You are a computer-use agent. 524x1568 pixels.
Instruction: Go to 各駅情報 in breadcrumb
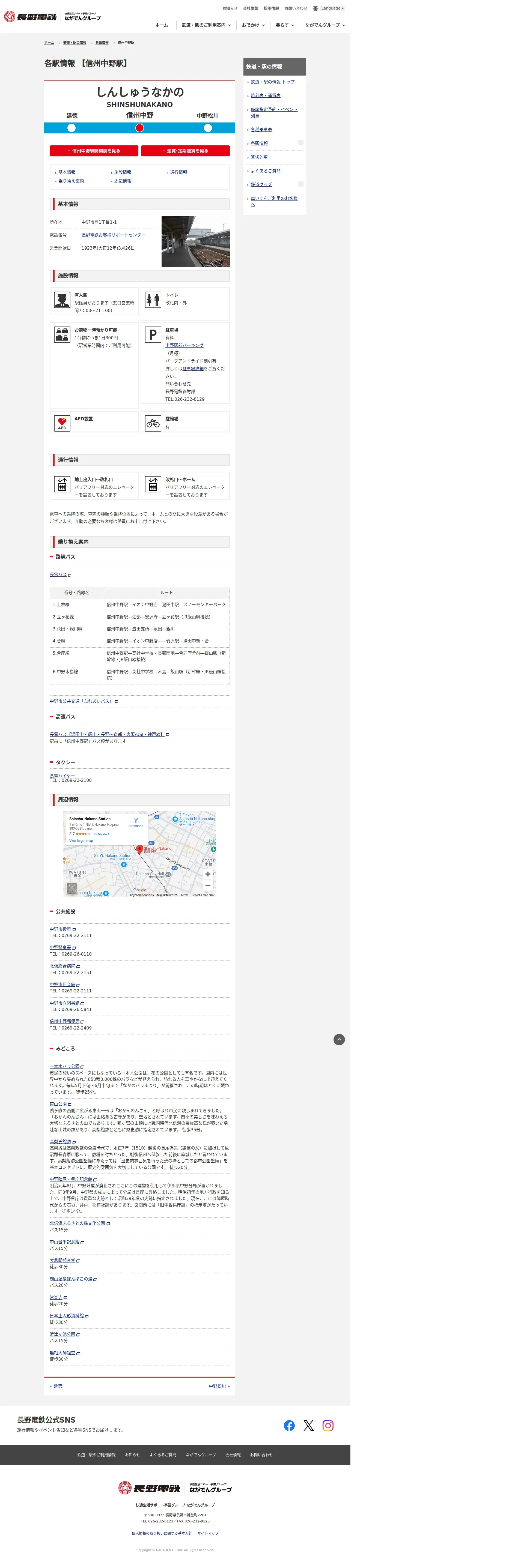(x=102, y=43)
